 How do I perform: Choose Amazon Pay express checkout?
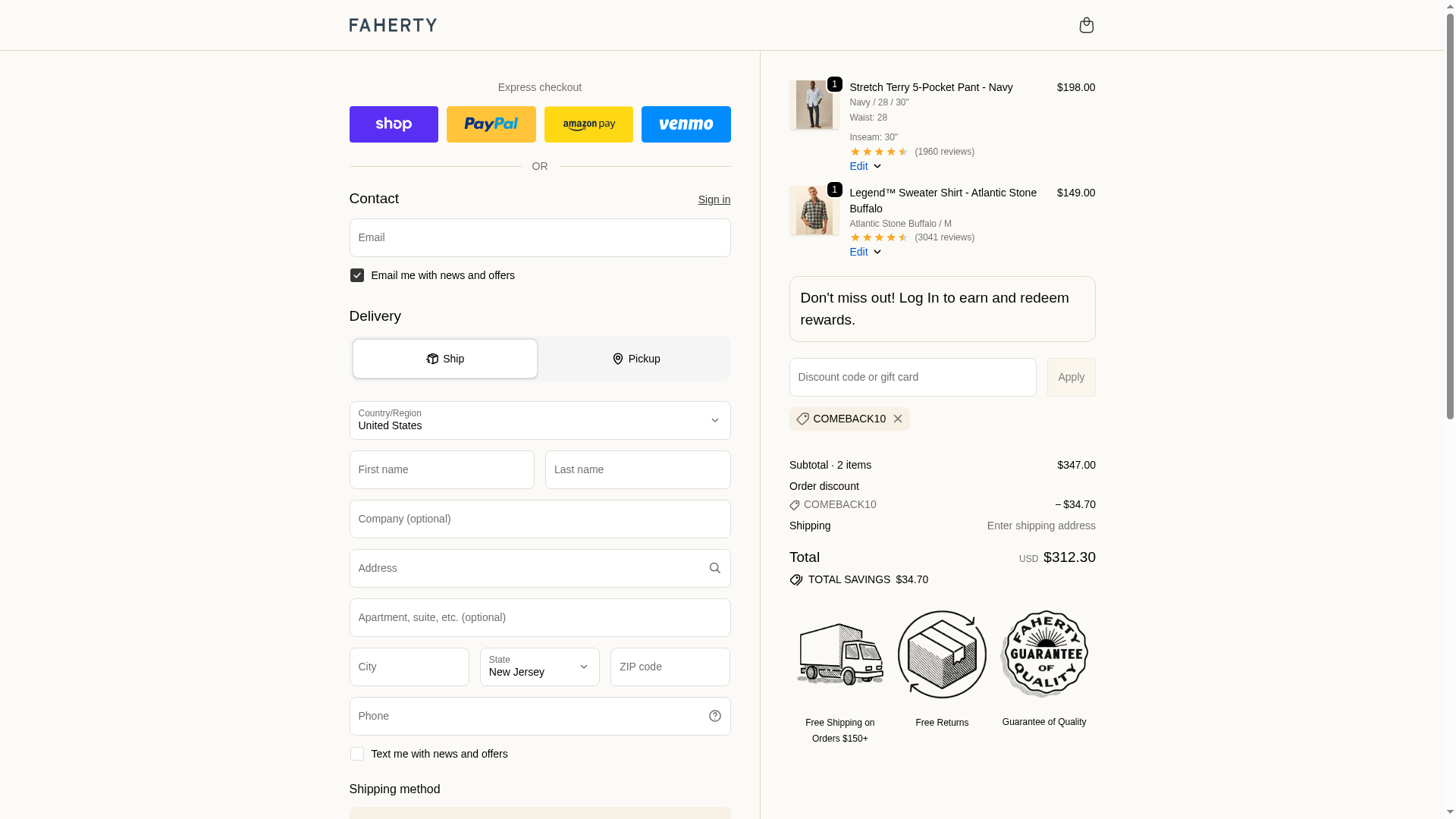[x=588, y=124]
